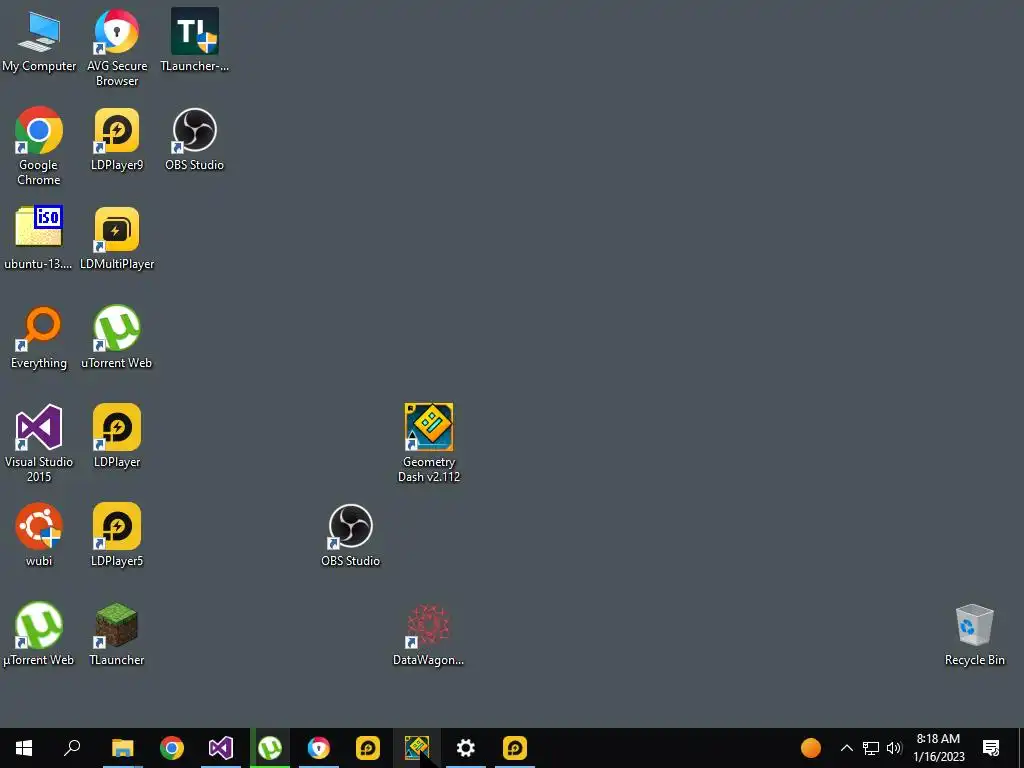Switch to Geometry Dash in the taskbar
Image resolution: width=1024 pixels, height=768 pixels.
click(x=417, y=748)
